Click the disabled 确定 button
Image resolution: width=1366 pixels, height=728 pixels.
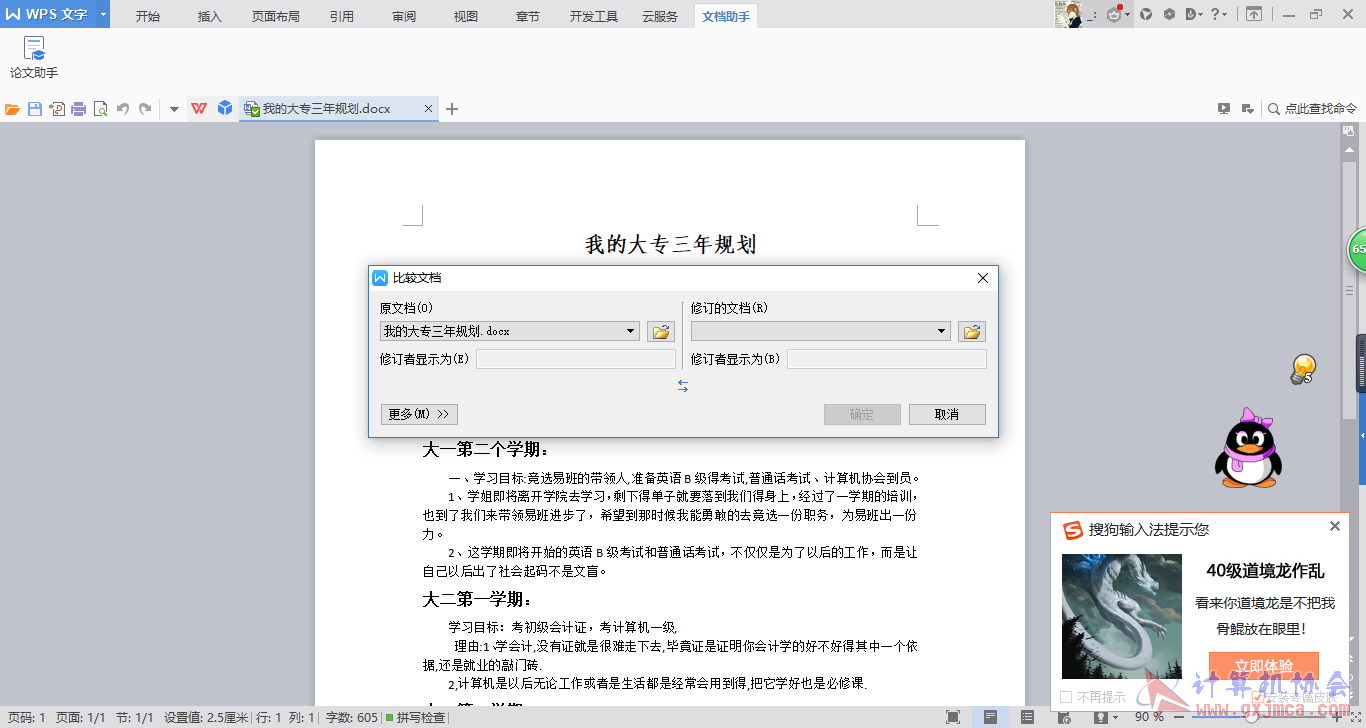862,414
